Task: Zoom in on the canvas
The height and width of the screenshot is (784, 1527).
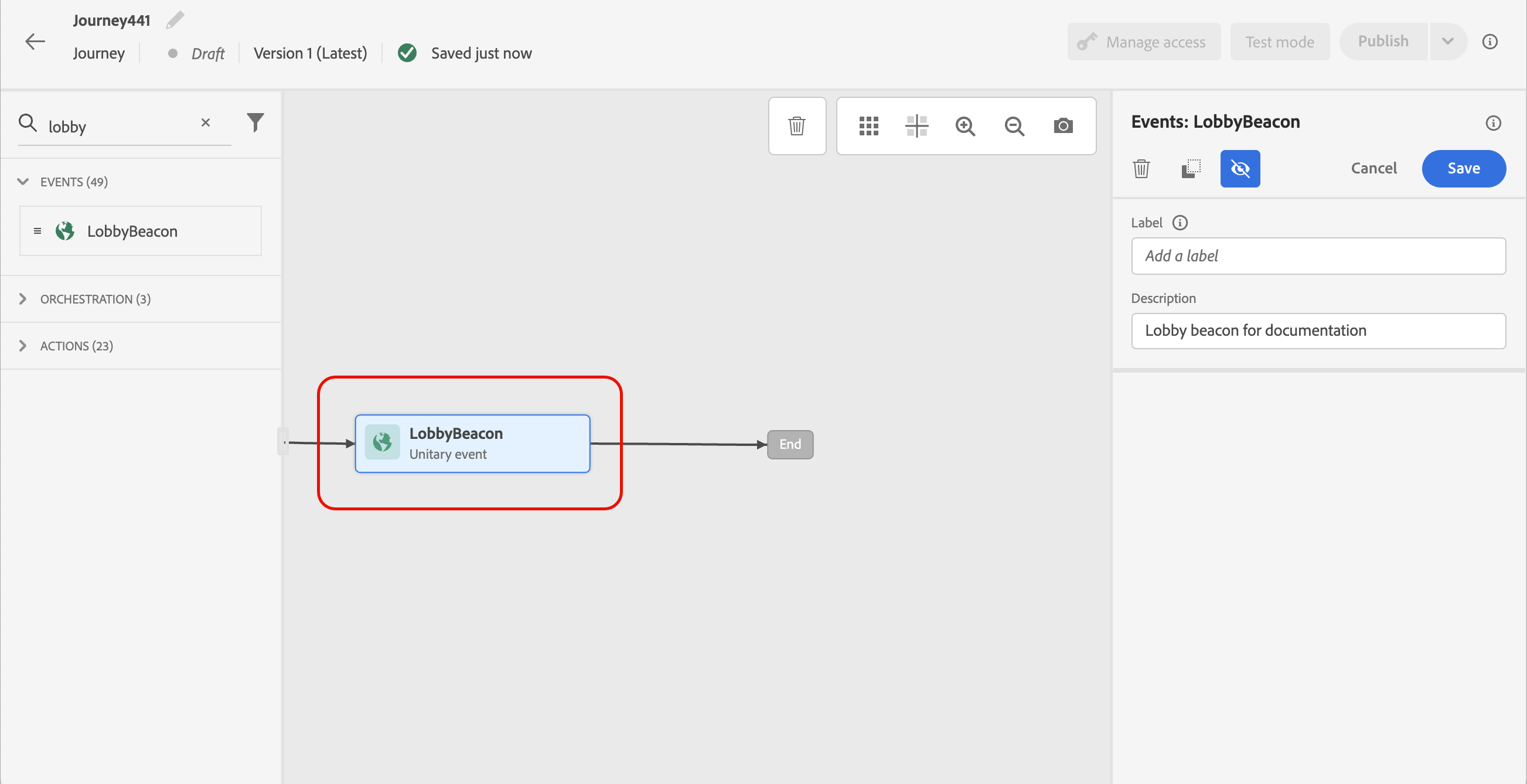Action: pos(965,126)
